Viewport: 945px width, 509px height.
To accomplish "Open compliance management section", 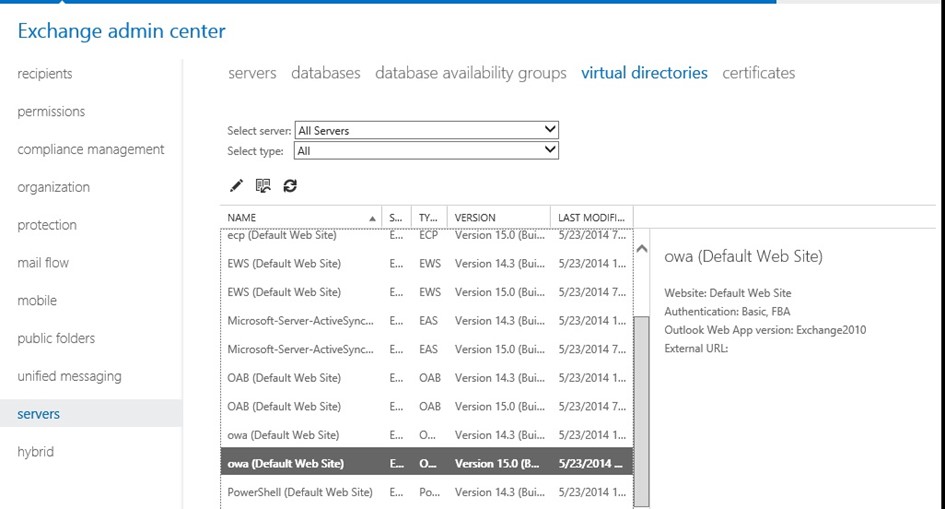I will (90, 149).
